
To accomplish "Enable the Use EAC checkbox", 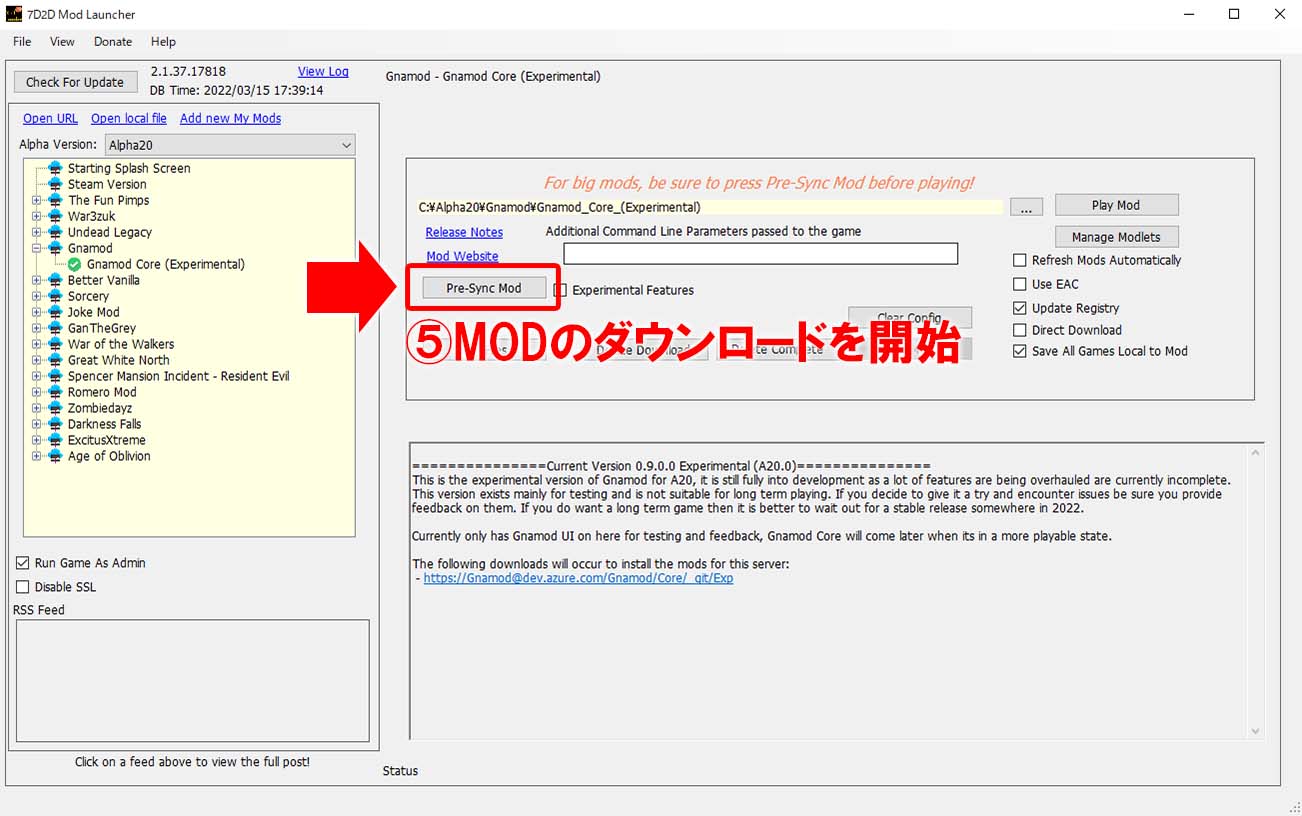I will pos(1020,284).
